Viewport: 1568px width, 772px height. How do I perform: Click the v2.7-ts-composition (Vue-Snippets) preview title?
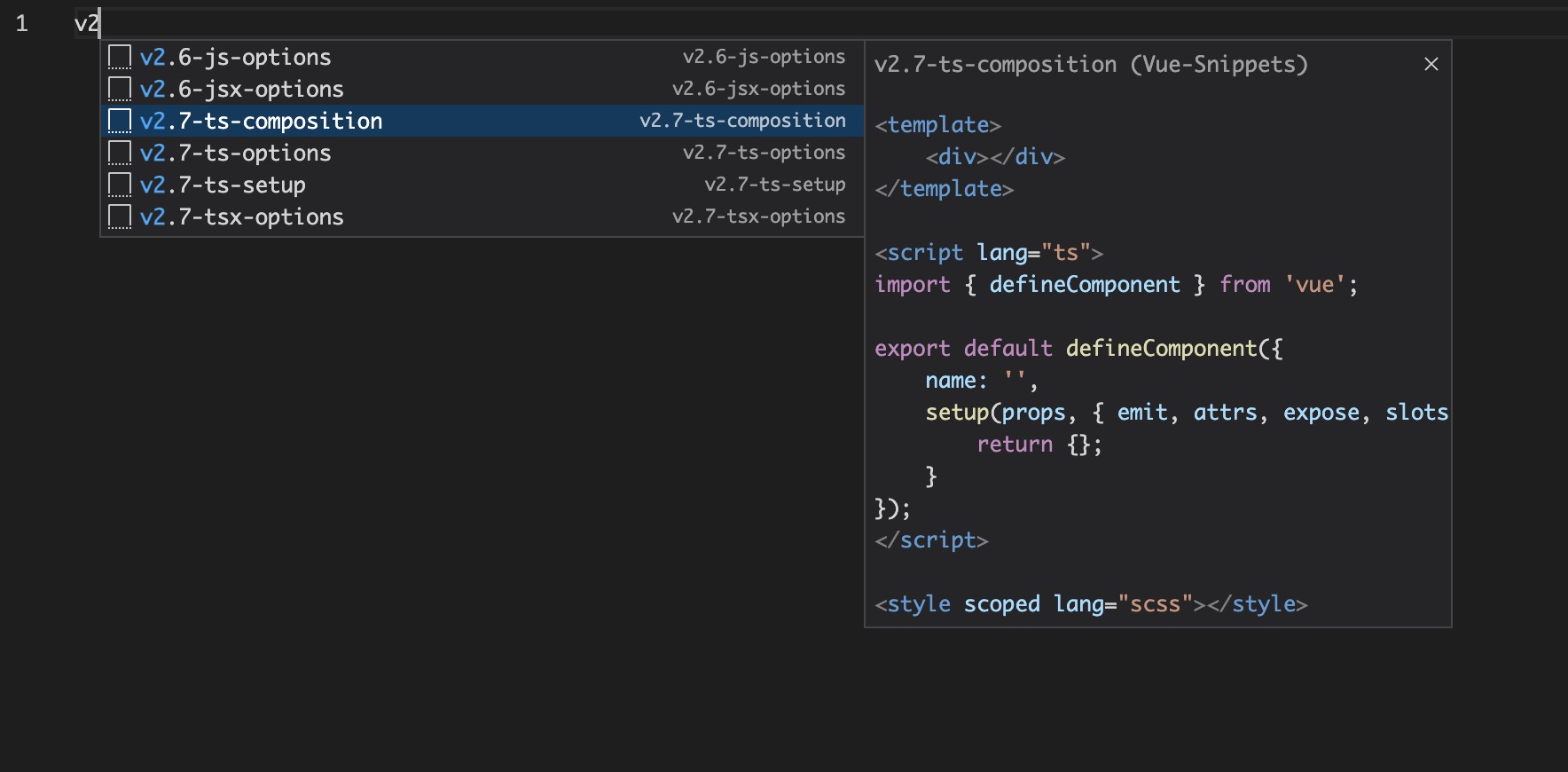click(1090, 65)
